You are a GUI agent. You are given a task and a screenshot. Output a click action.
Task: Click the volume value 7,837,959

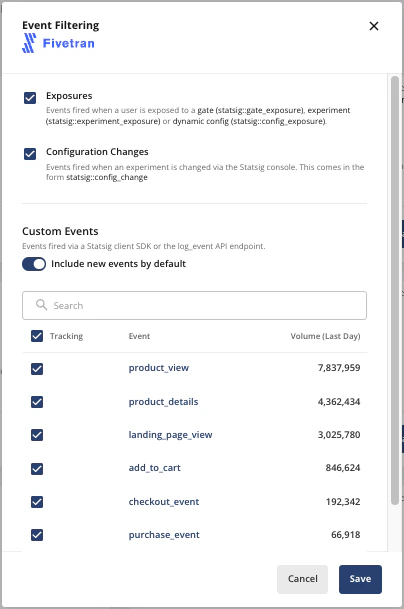point(339,367)
